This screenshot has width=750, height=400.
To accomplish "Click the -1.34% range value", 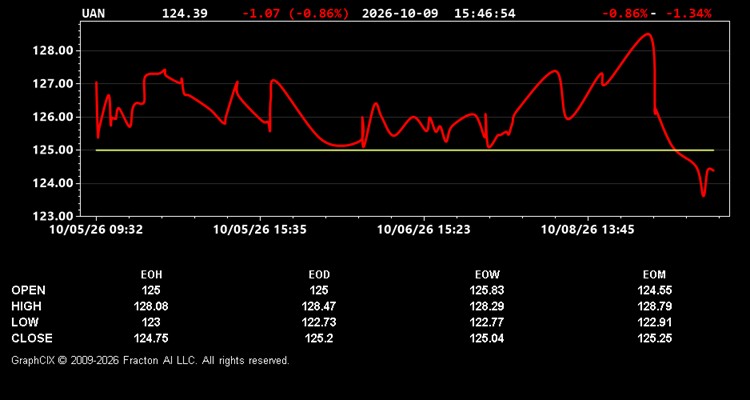I will (689, 13).
